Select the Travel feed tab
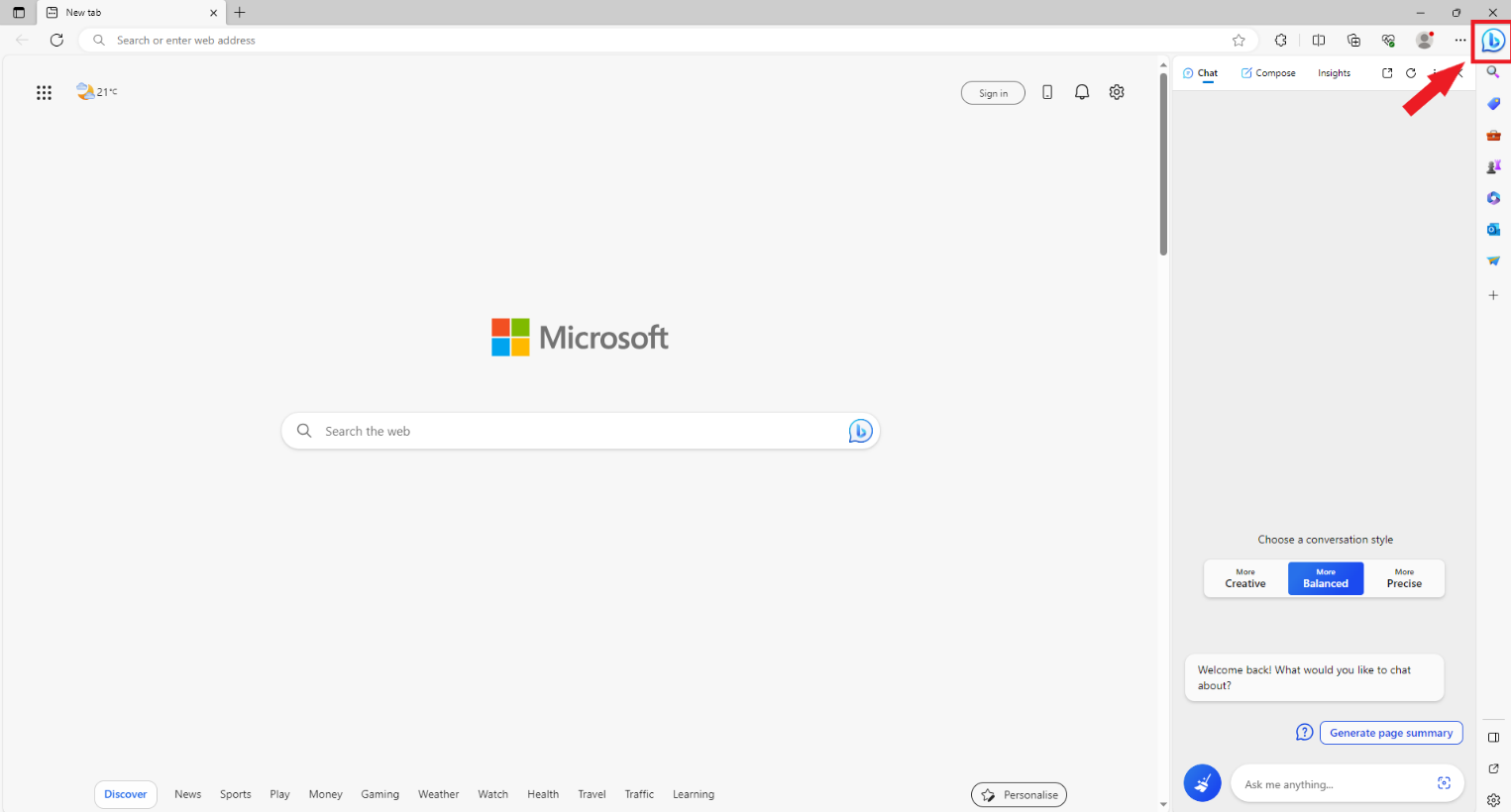 tap(592, 794)
